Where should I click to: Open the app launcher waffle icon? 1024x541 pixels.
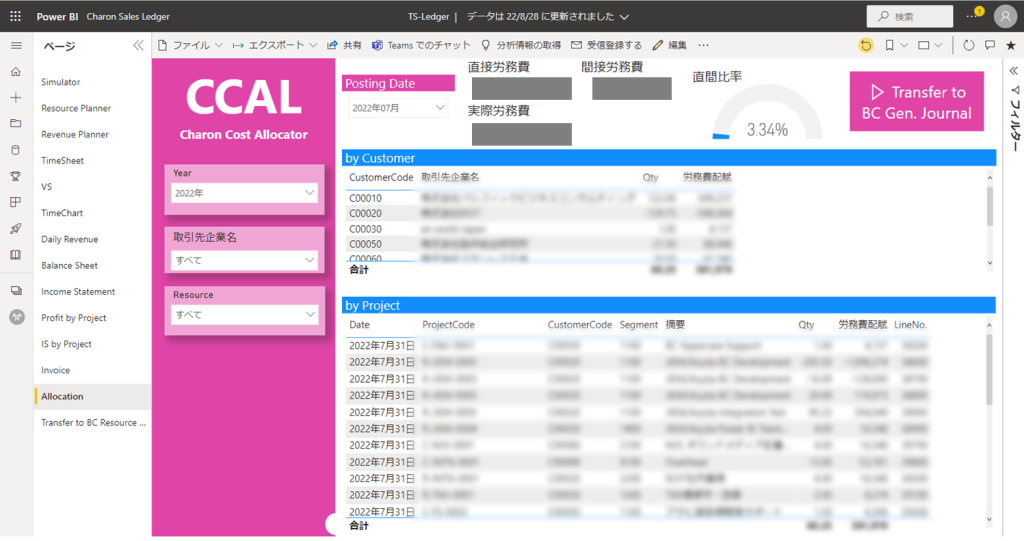coord(16,16)
